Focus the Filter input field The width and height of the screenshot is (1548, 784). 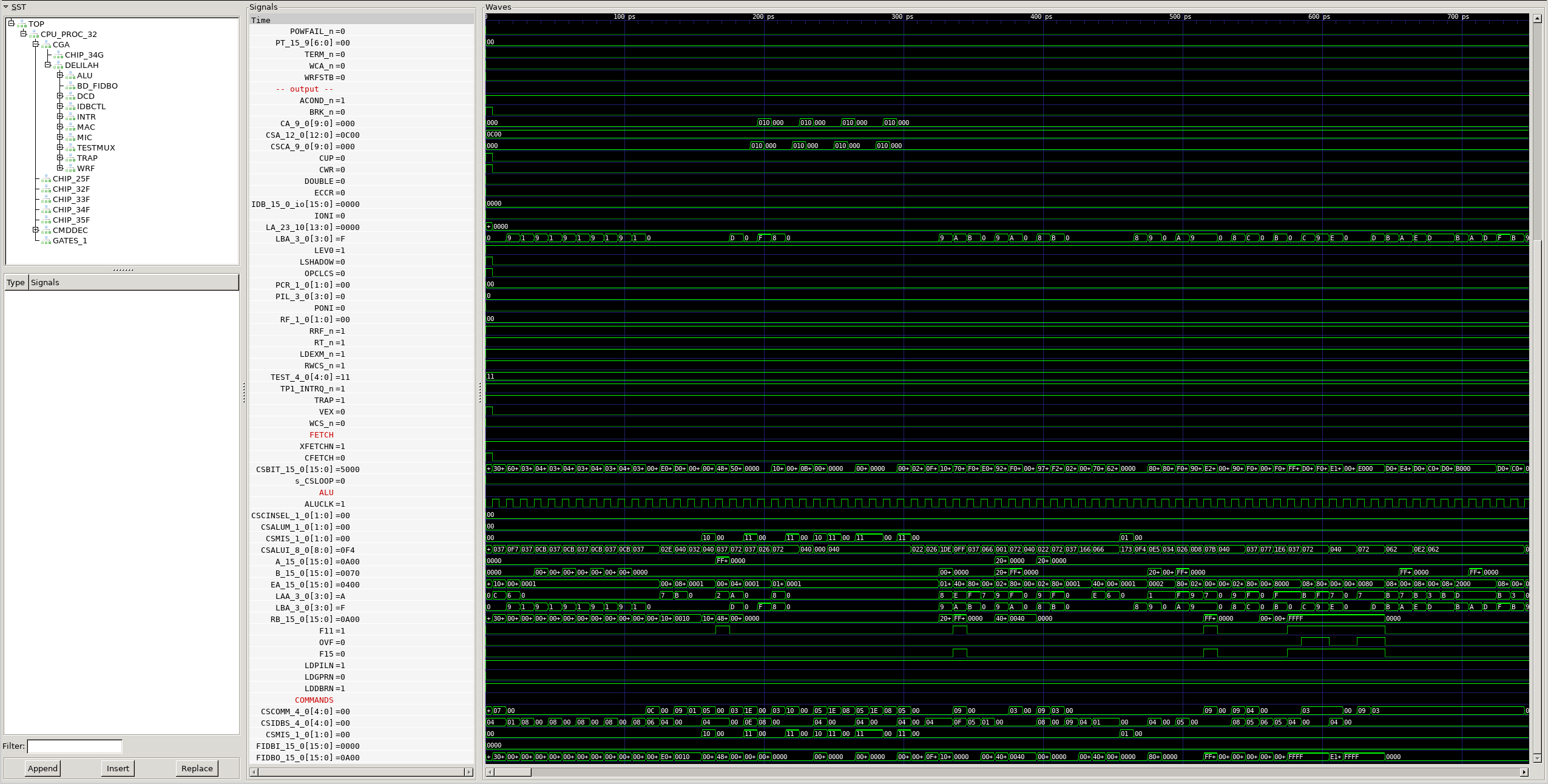click(75, 746)
